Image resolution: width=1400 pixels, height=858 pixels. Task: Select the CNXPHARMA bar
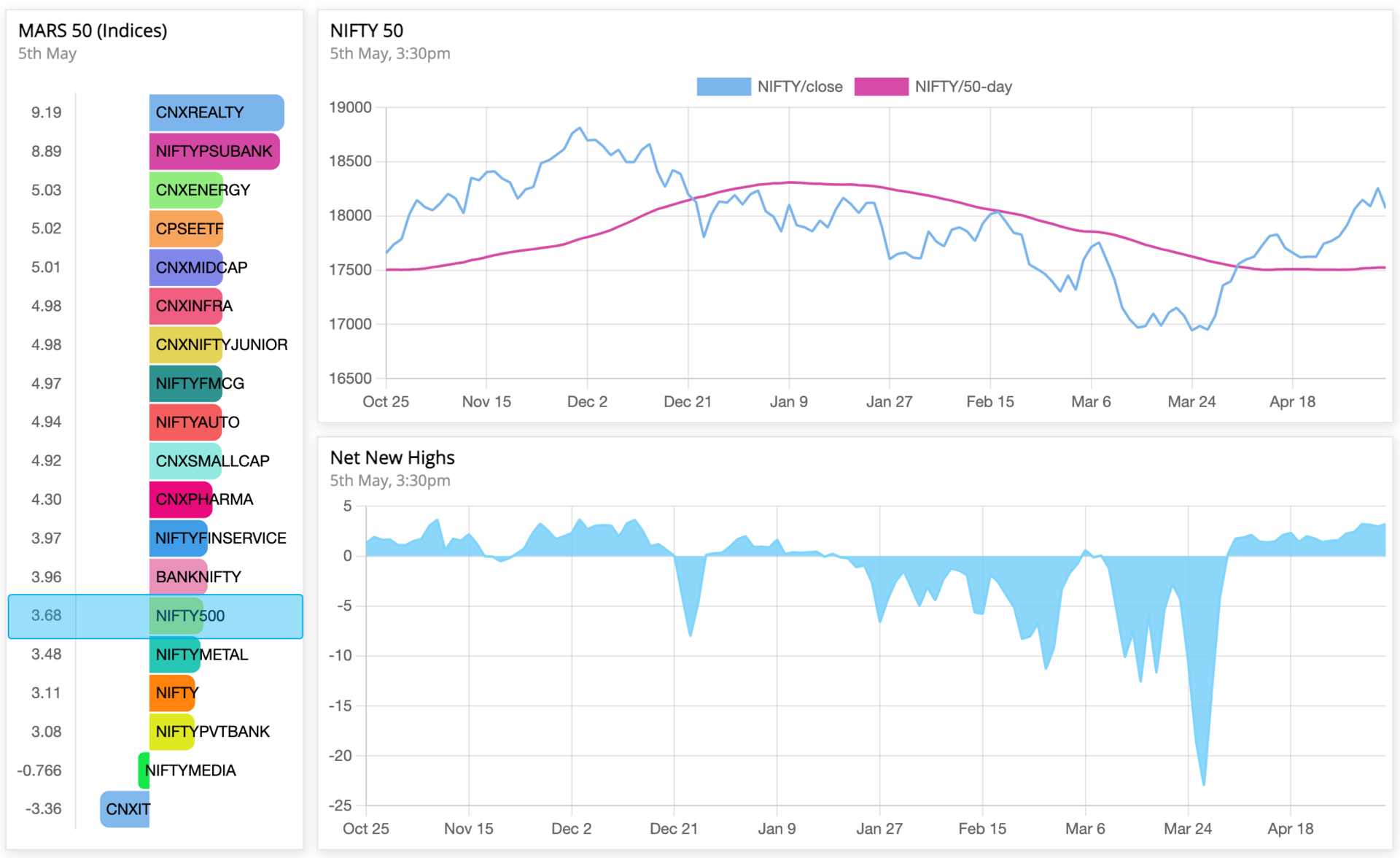tap(181, 499)
